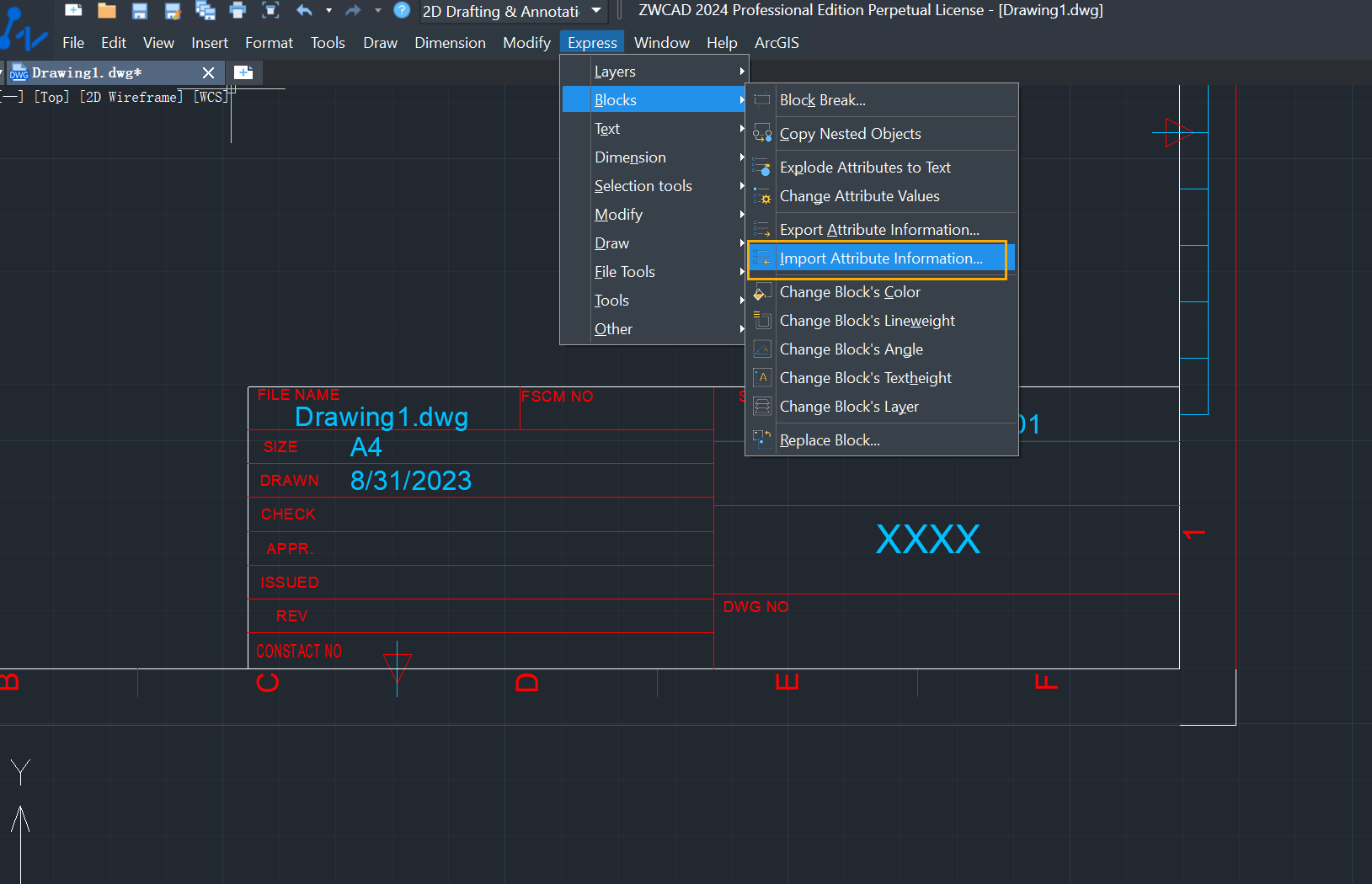Close the Drawing1.dwg tab
Screen dimensions: 1372x884
click(209, 73)
